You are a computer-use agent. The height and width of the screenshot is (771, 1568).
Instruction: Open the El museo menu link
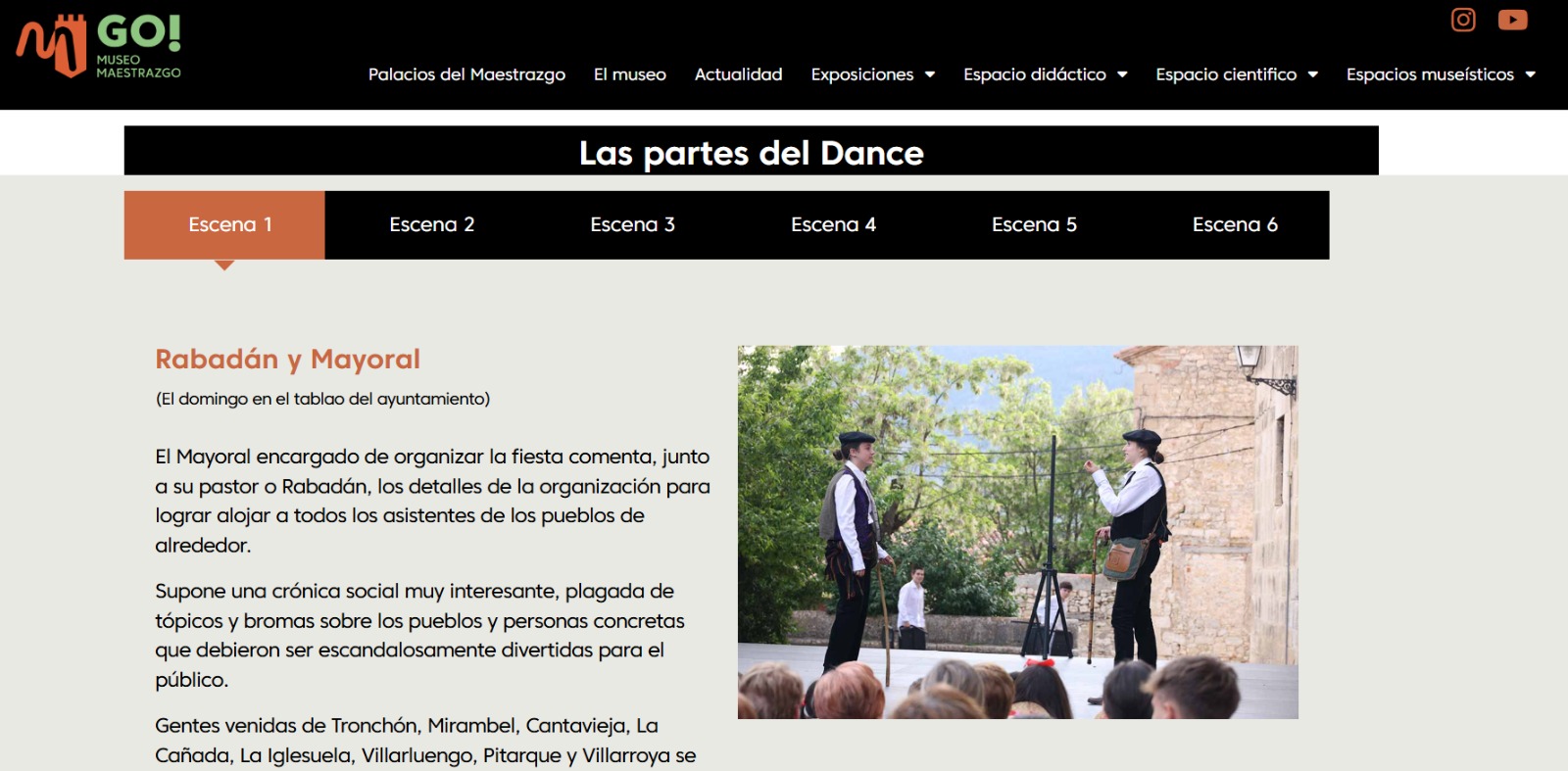(629, 74)
